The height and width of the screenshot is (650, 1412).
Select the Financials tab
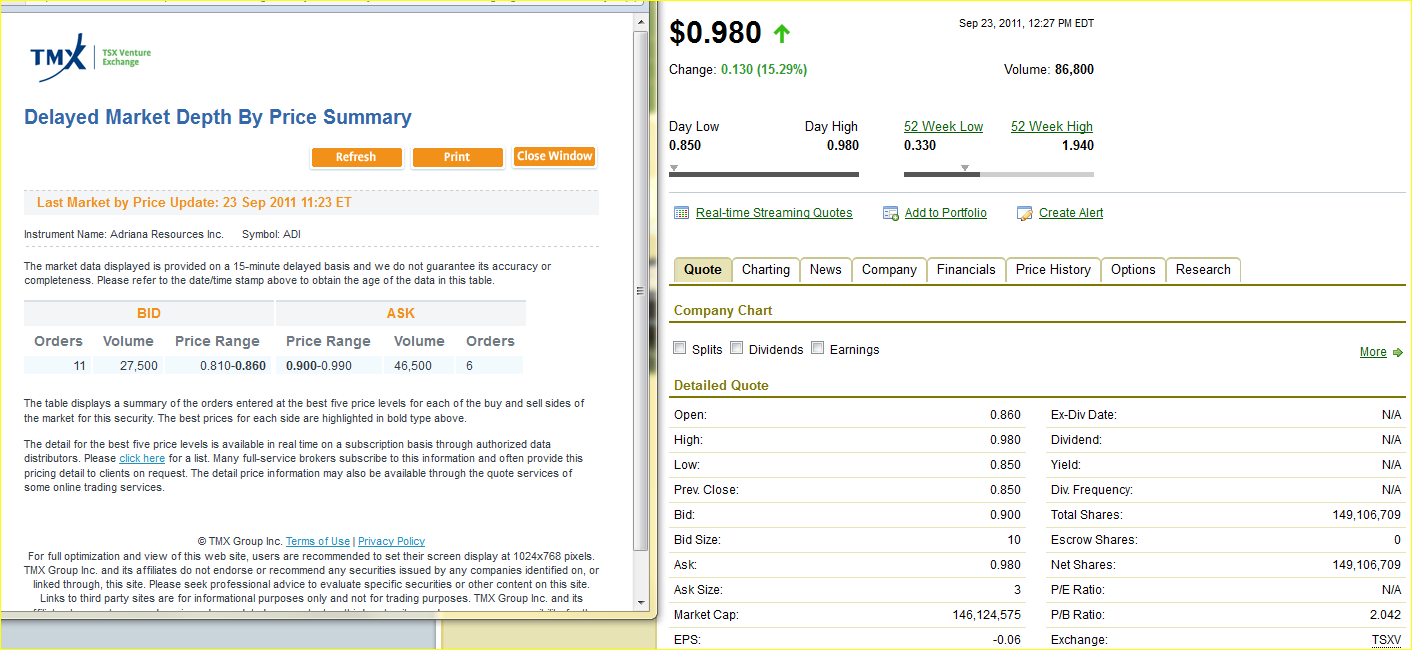(966, 270)
